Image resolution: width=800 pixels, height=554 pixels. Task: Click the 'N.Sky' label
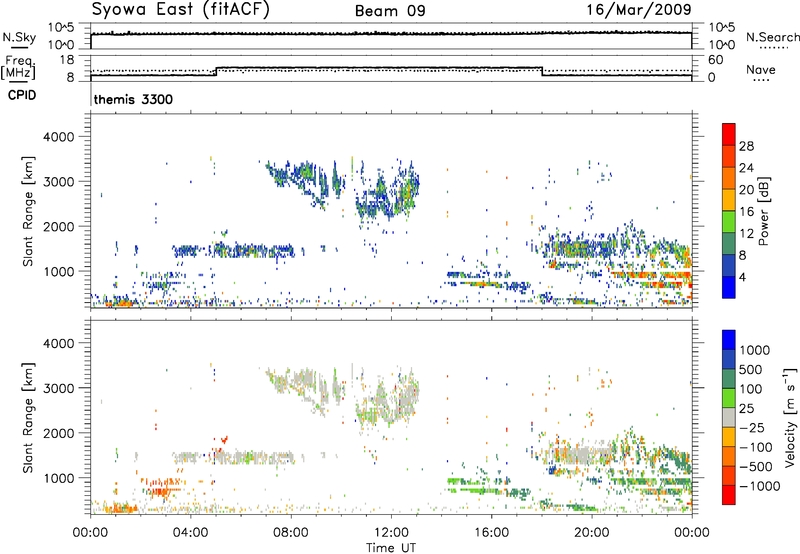(19, 37)
